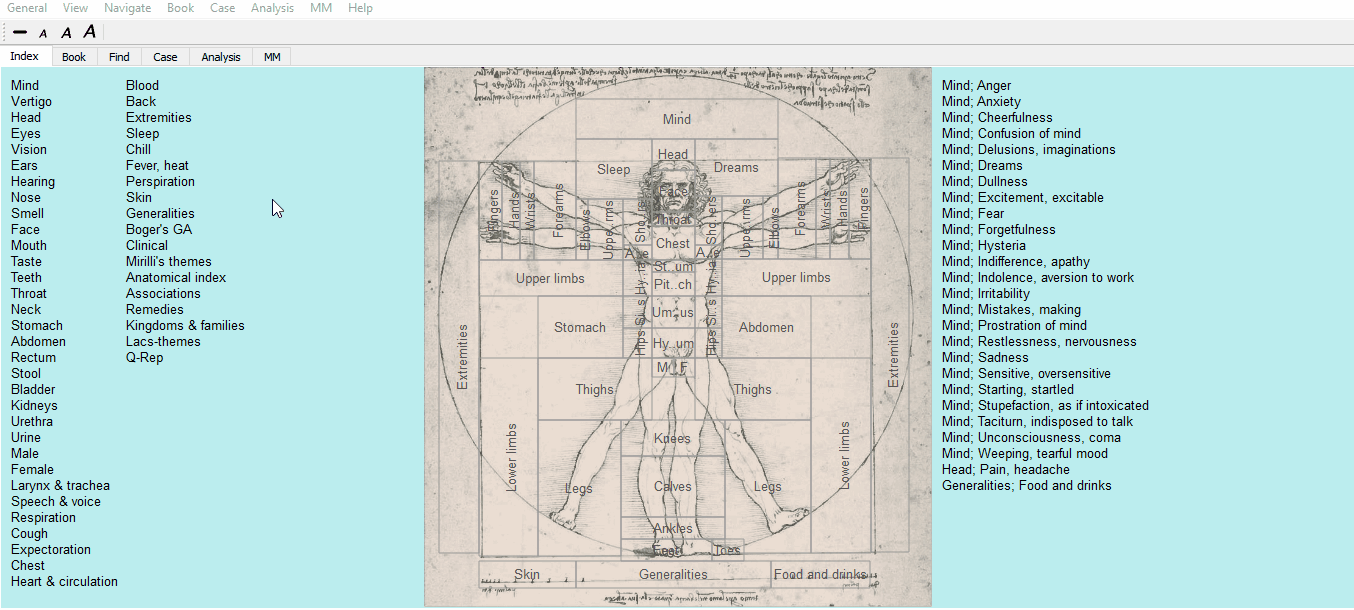The height and width of the screenshot is (610, 1354).
Task: Open the Mind; Irritability rubric
Action: click(986, 294)
